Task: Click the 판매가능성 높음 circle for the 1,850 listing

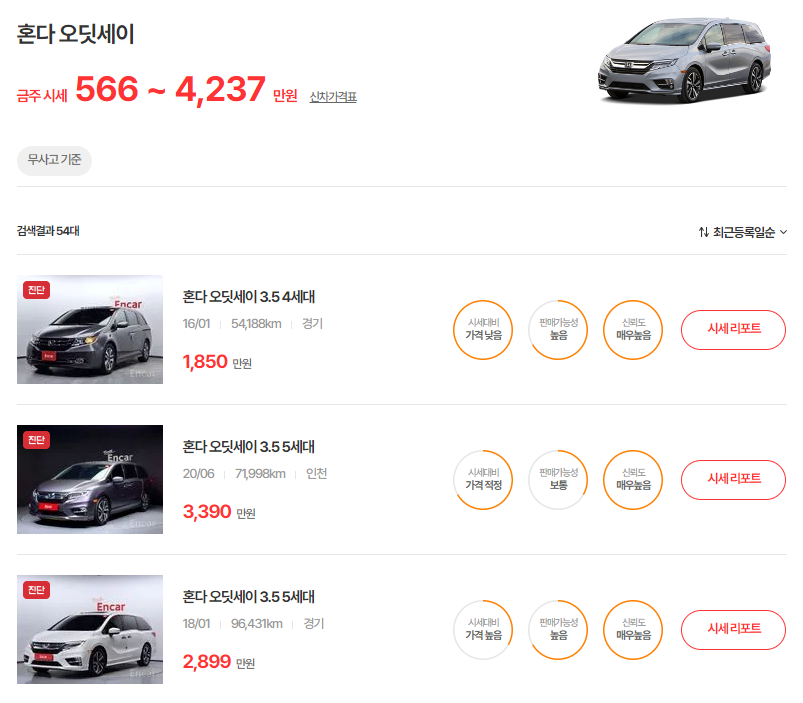Action: tap(558, 330)
